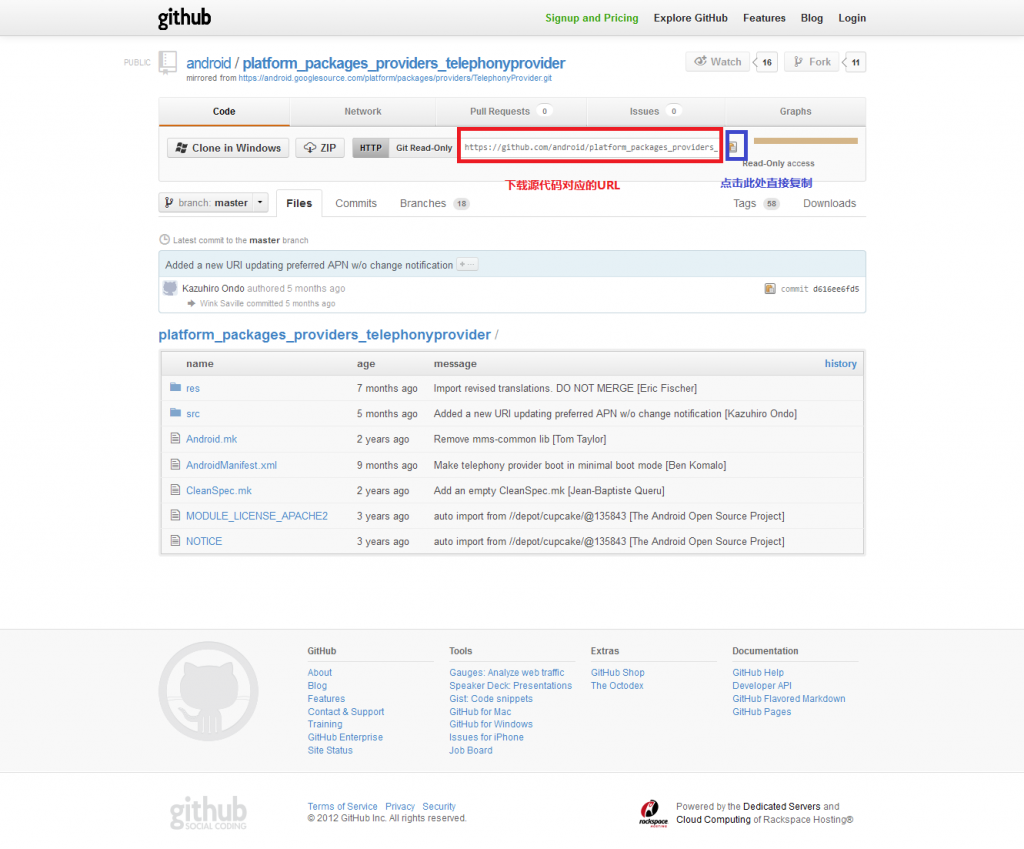Click the Octocat logo in the footer

[x=208, y=691]
